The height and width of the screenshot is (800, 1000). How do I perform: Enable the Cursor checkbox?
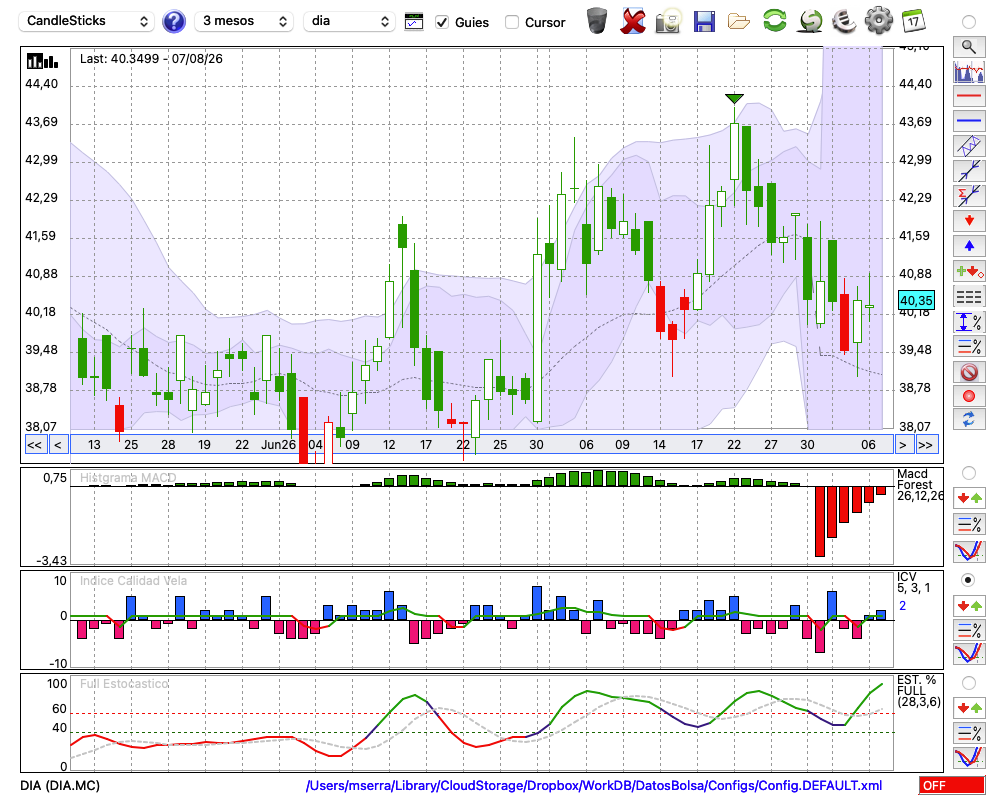(x=511, y=22)
